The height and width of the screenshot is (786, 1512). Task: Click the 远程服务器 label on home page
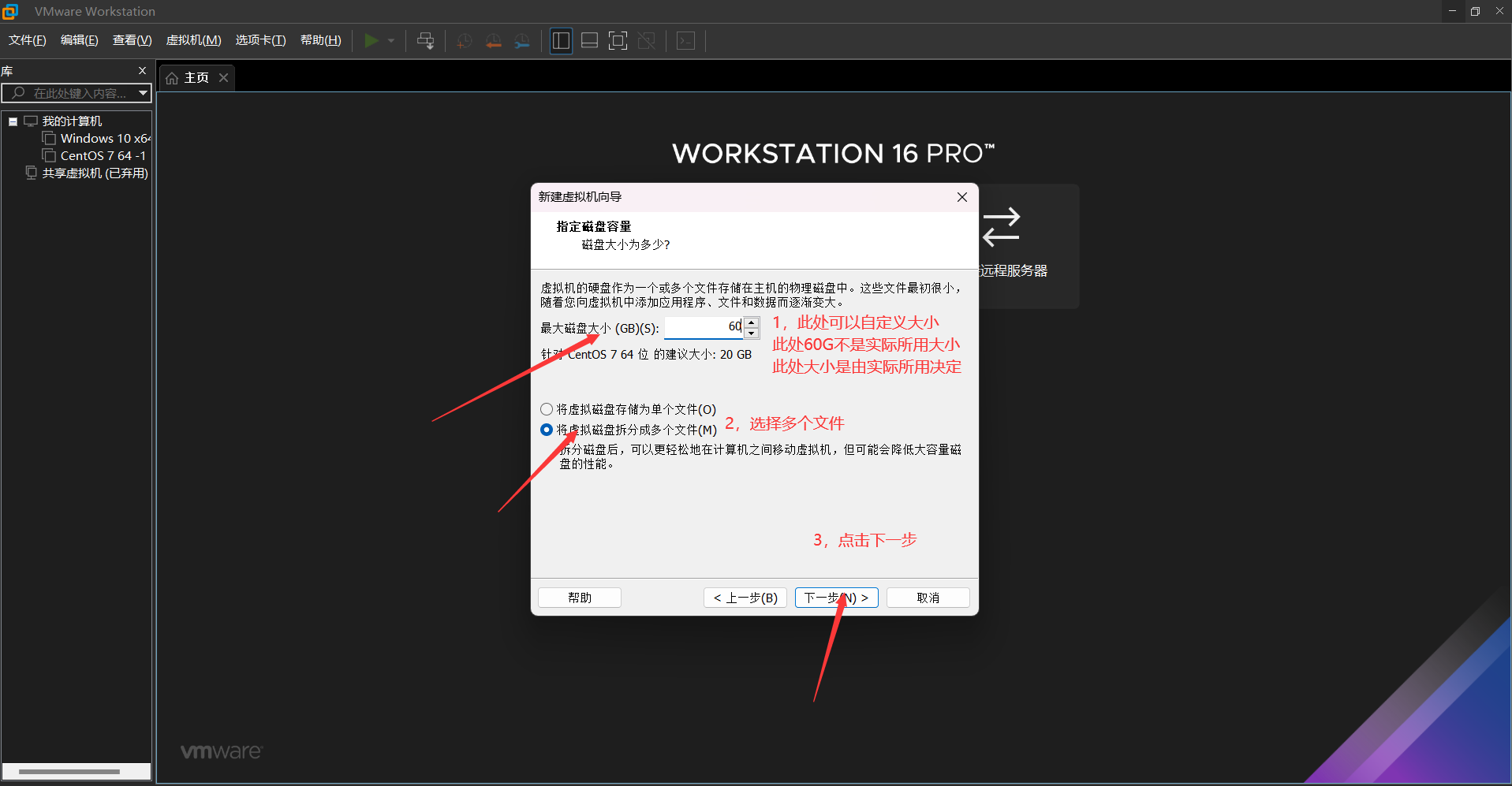click(1014, 270)
